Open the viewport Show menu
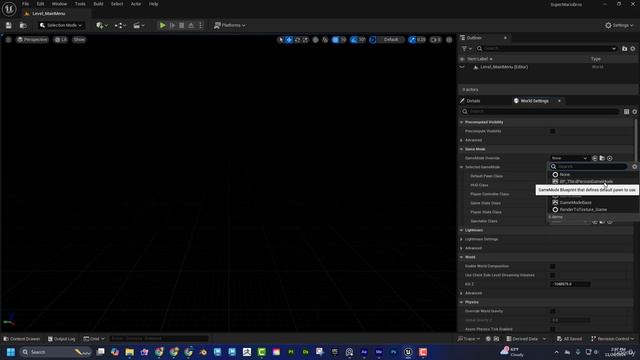The image size is (640, 360). pos(79,40)
